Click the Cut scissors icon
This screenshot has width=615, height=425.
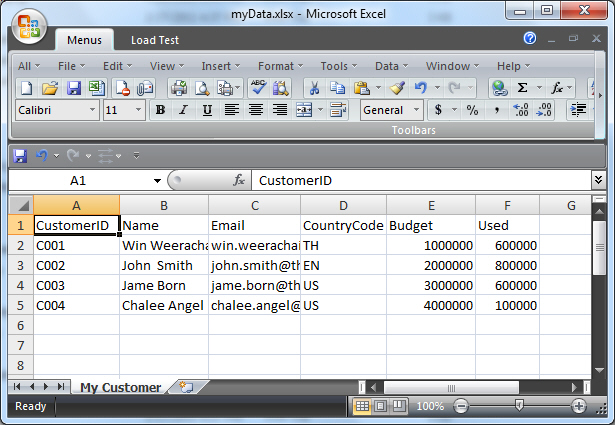pyautogui.click(x=313, y=88)
